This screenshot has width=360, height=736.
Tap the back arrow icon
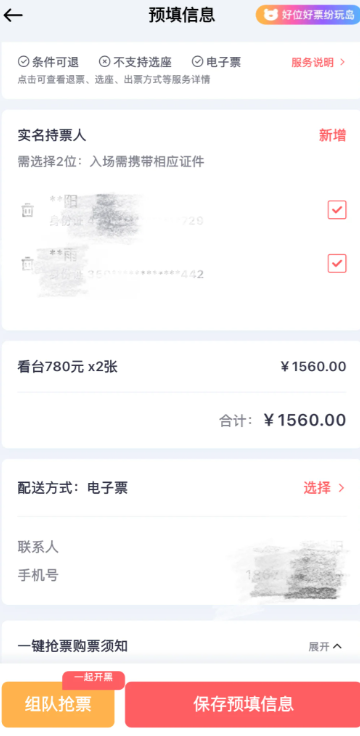click(x=13, y=15)
